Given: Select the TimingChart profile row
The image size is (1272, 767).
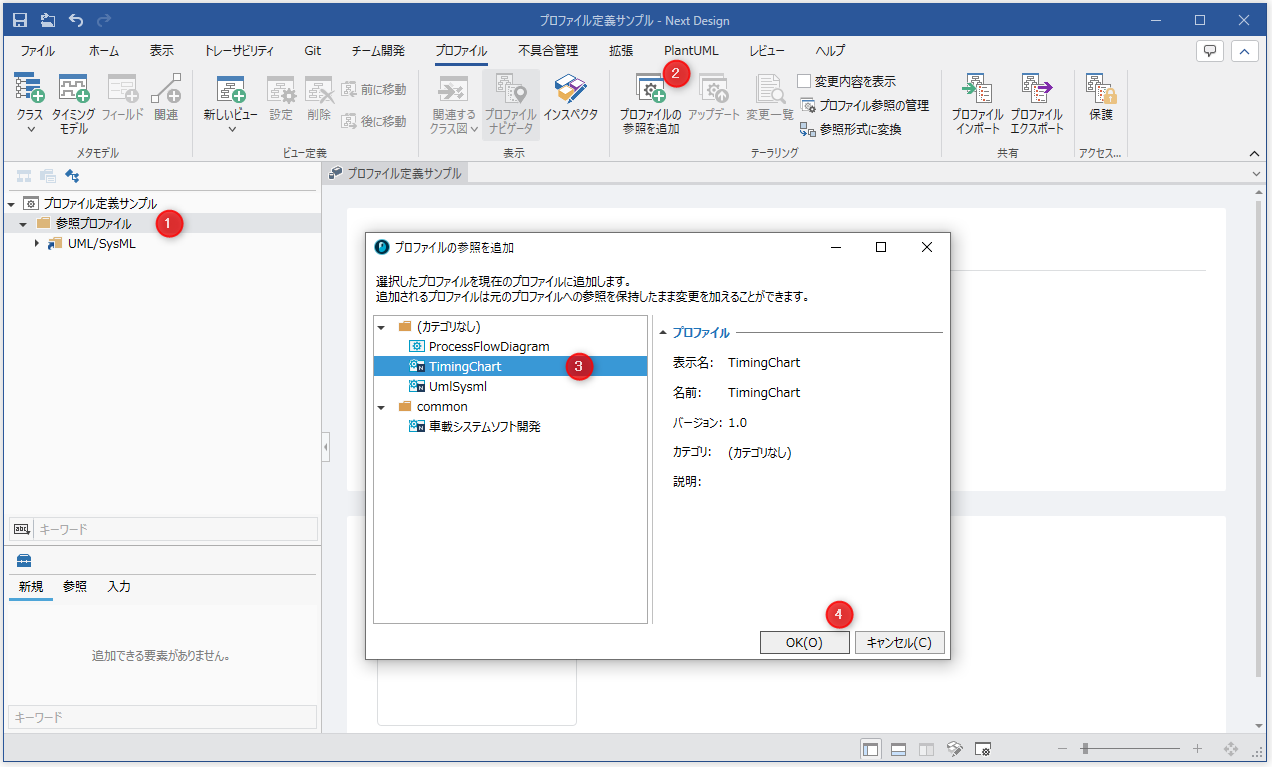Looking at the screenshot, I should click(x=510, y=366).
